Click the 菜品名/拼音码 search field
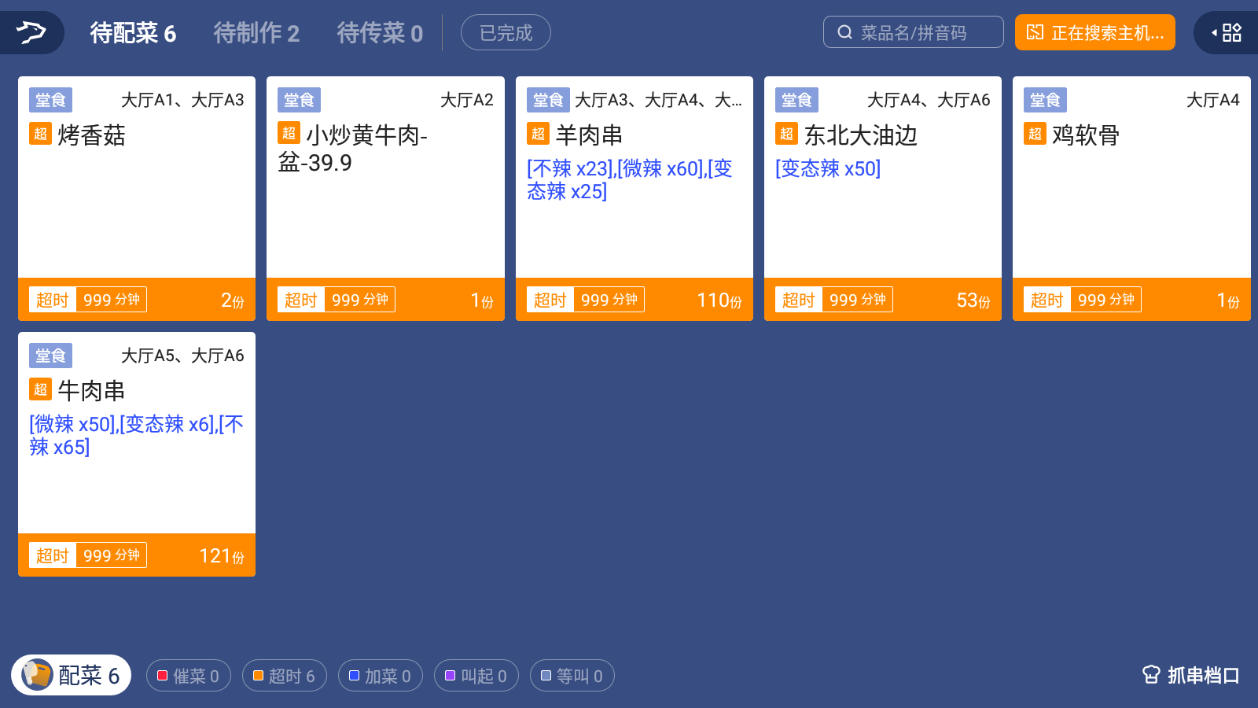Screen dimensions: 1258x708 913,32
